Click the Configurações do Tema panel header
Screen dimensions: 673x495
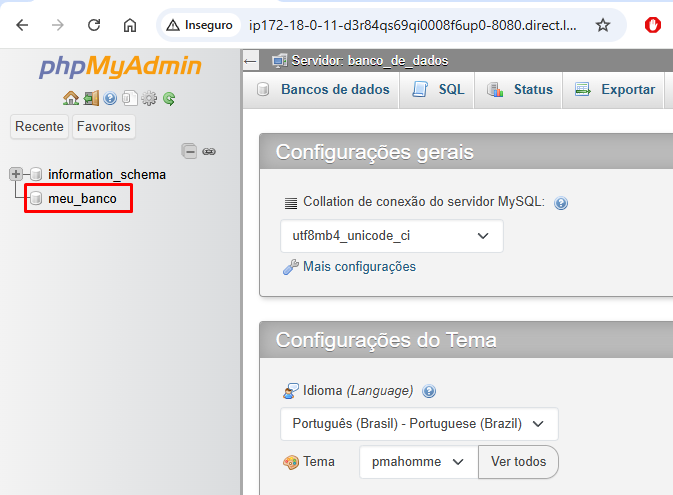pyautogui.click(x=466, y=340)
